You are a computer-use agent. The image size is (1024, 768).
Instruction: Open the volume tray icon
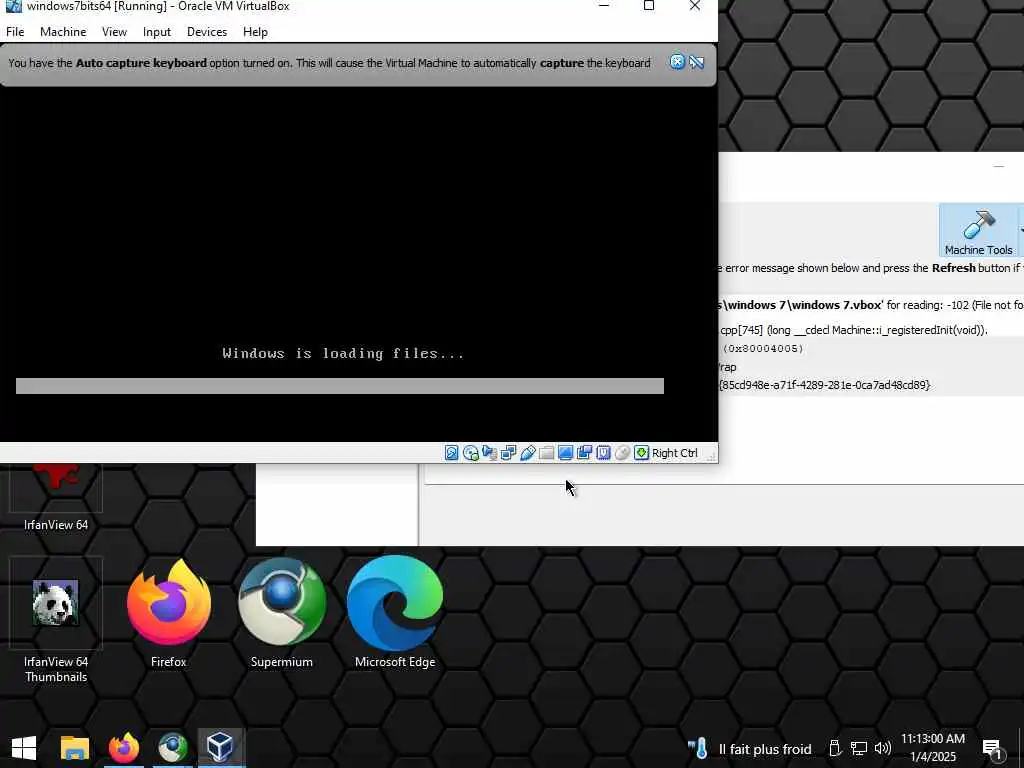882,749
